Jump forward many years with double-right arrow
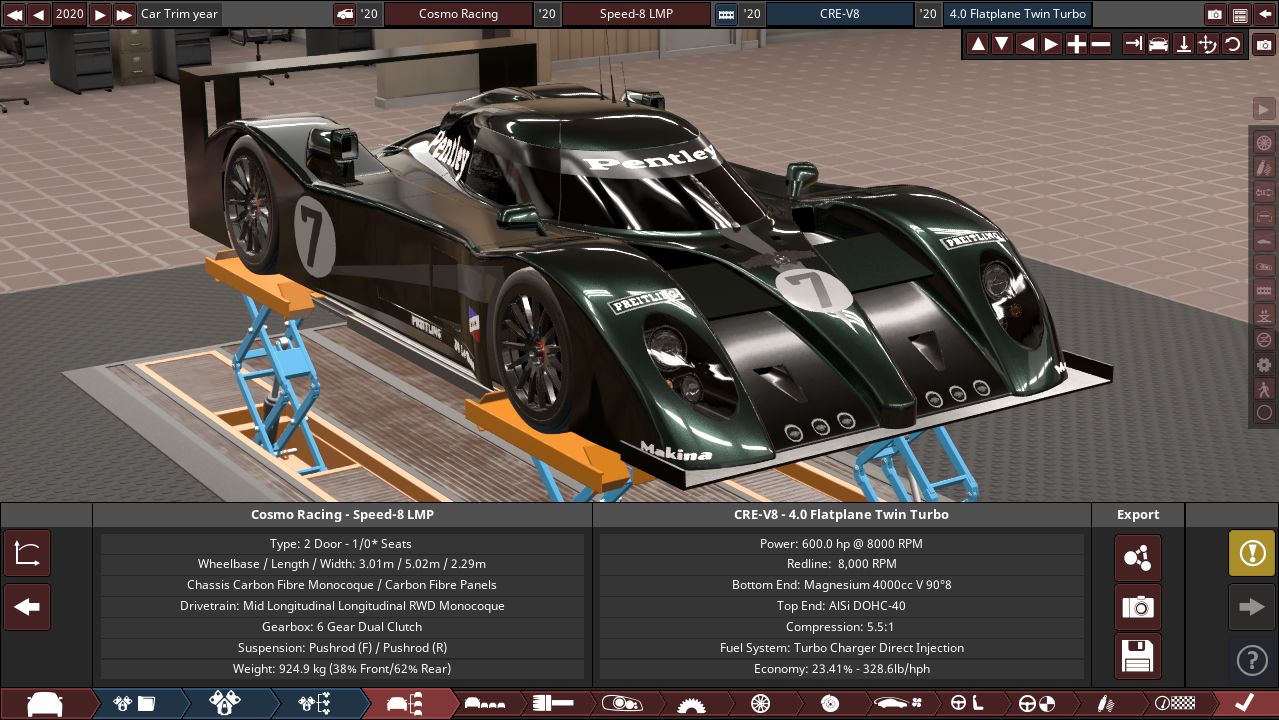 pos(124,14)
